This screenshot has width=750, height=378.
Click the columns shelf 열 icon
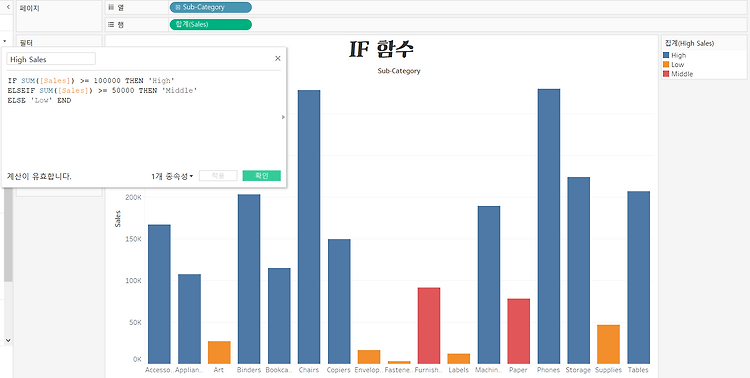pos(111,7)
